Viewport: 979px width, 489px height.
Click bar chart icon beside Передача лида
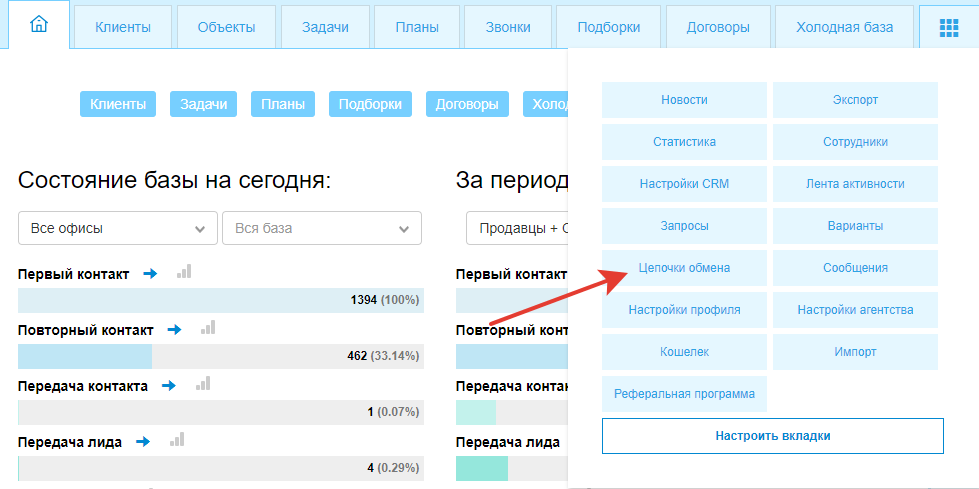click(x=177, y=440)
